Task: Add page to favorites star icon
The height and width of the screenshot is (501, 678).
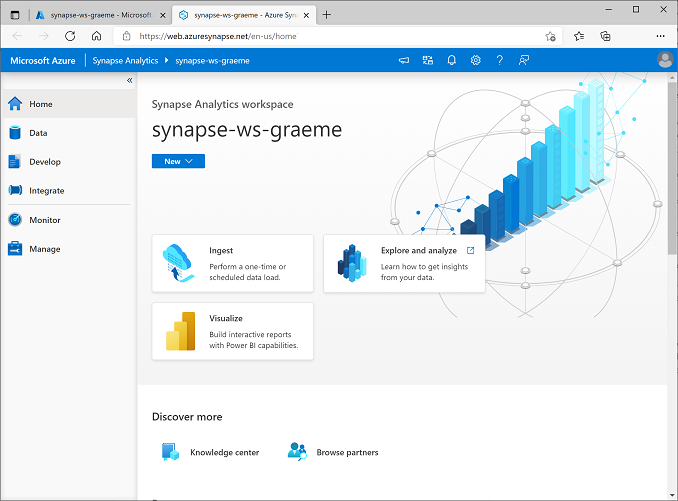Action: tap(550, 36)
